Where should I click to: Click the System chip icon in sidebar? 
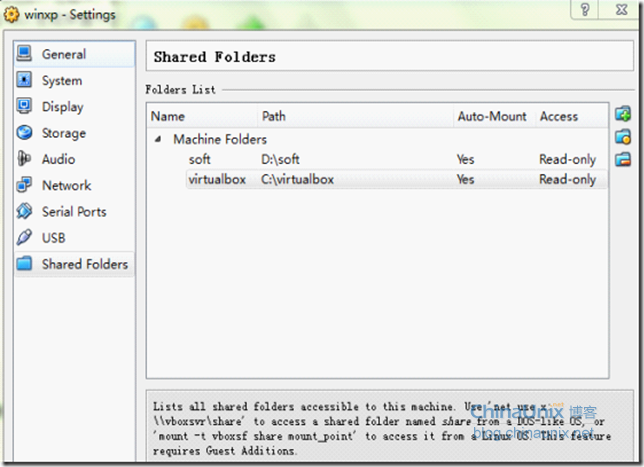24,80
